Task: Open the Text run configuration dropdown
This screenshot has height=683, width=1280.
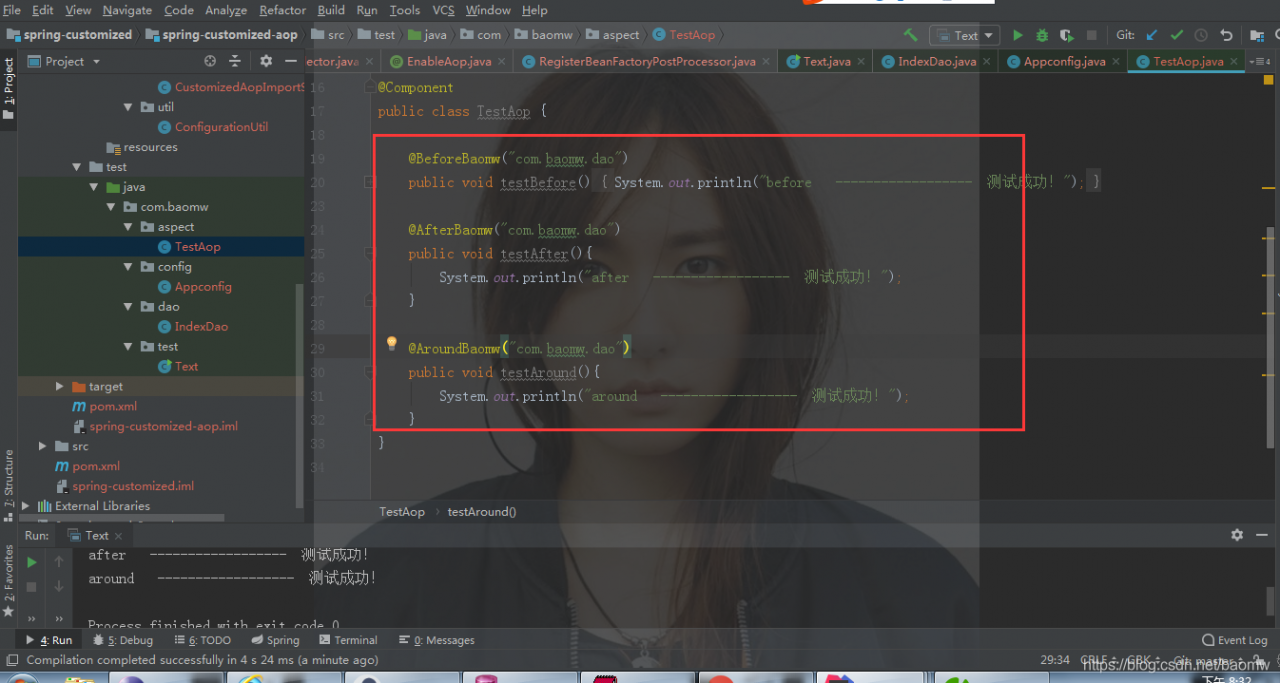Action: 964,35
